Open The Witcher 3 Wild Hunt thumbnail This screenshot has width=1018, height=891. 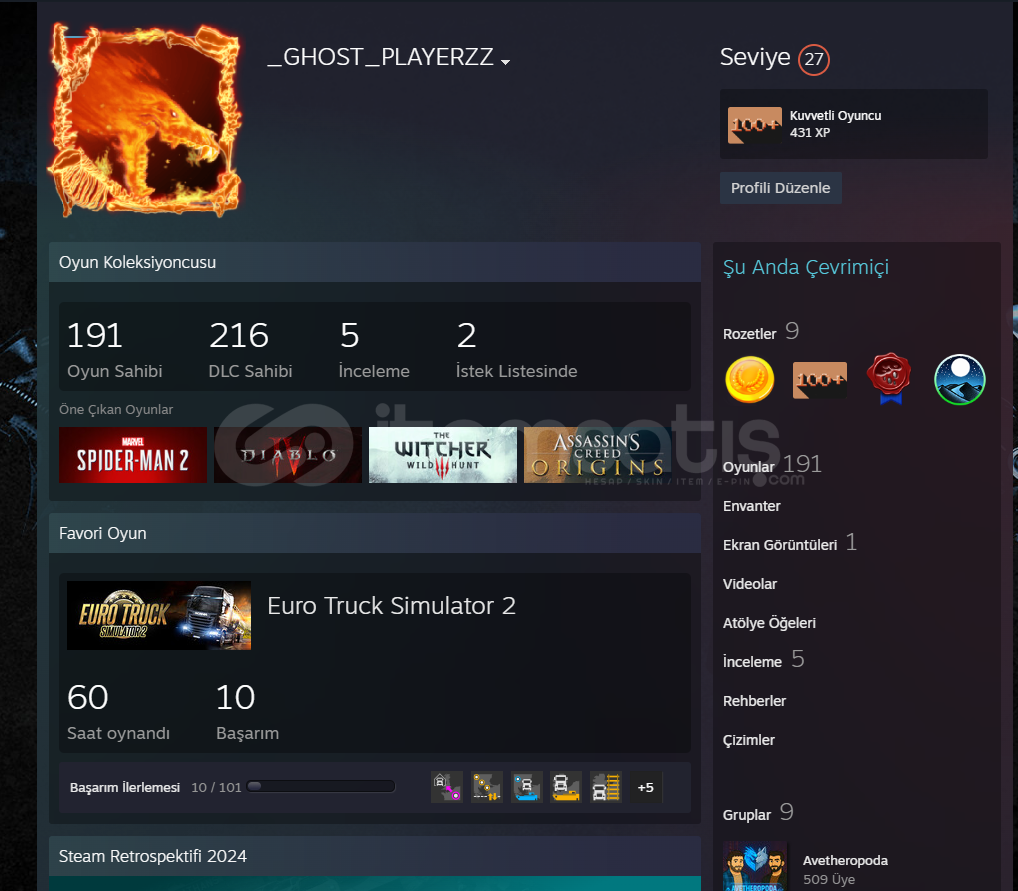[443, 455]
